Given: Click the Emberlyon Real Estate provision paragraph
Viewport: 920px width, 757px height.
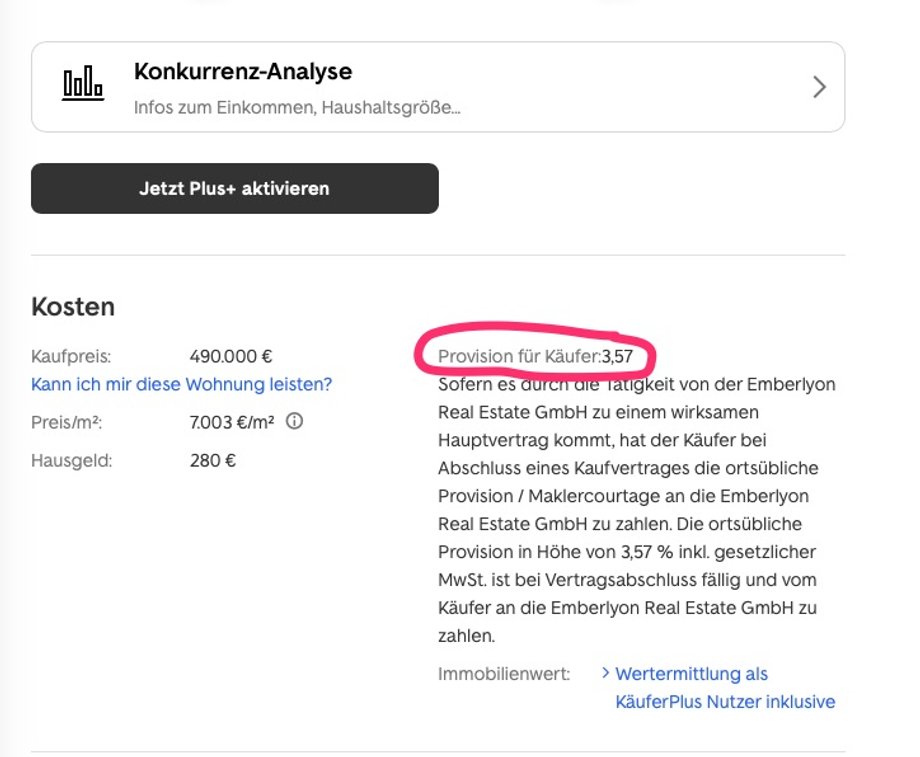Looking at the screenshot, I should click(x=637, y=510).
